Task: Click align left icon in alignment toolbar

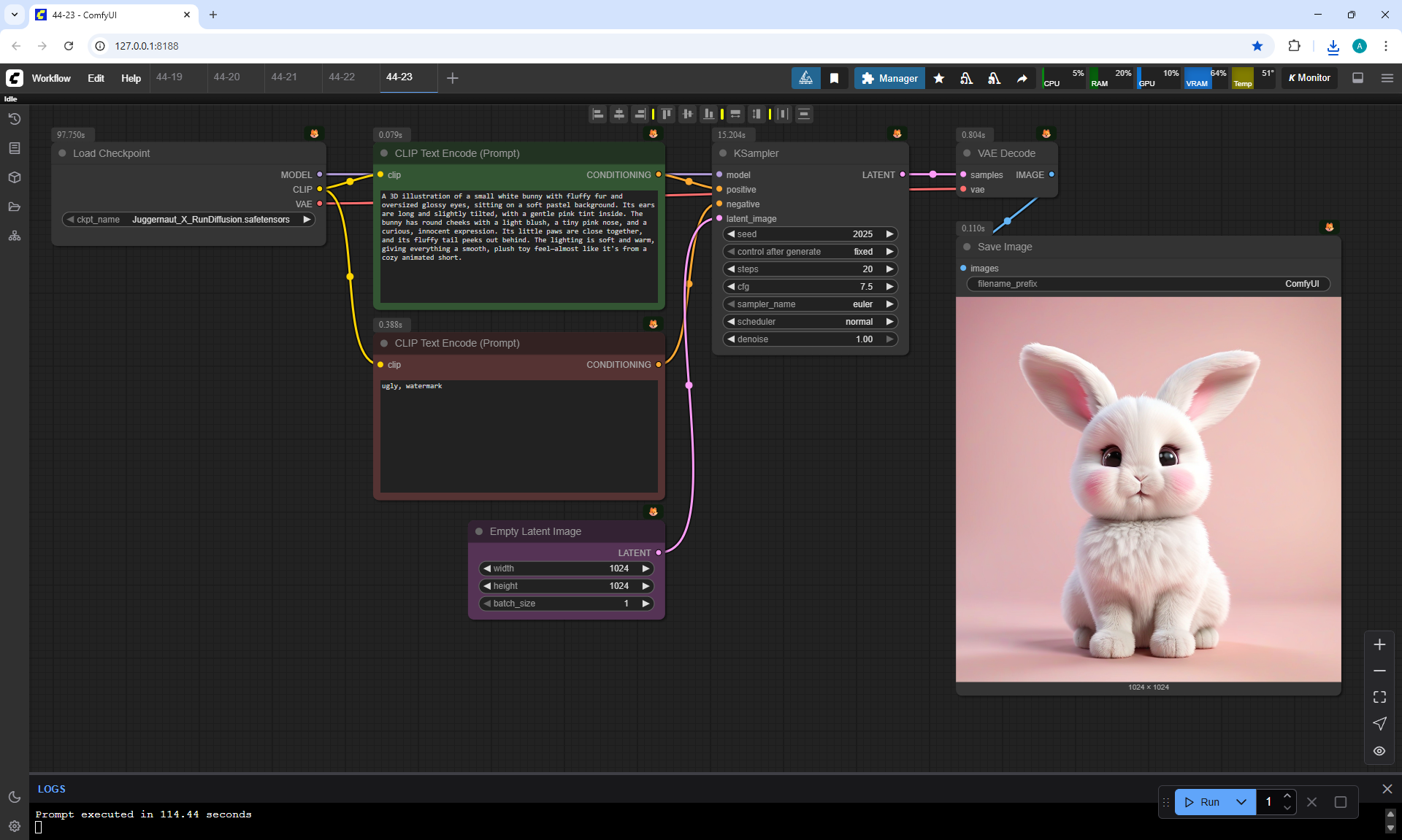Action: tap(598, 114)
